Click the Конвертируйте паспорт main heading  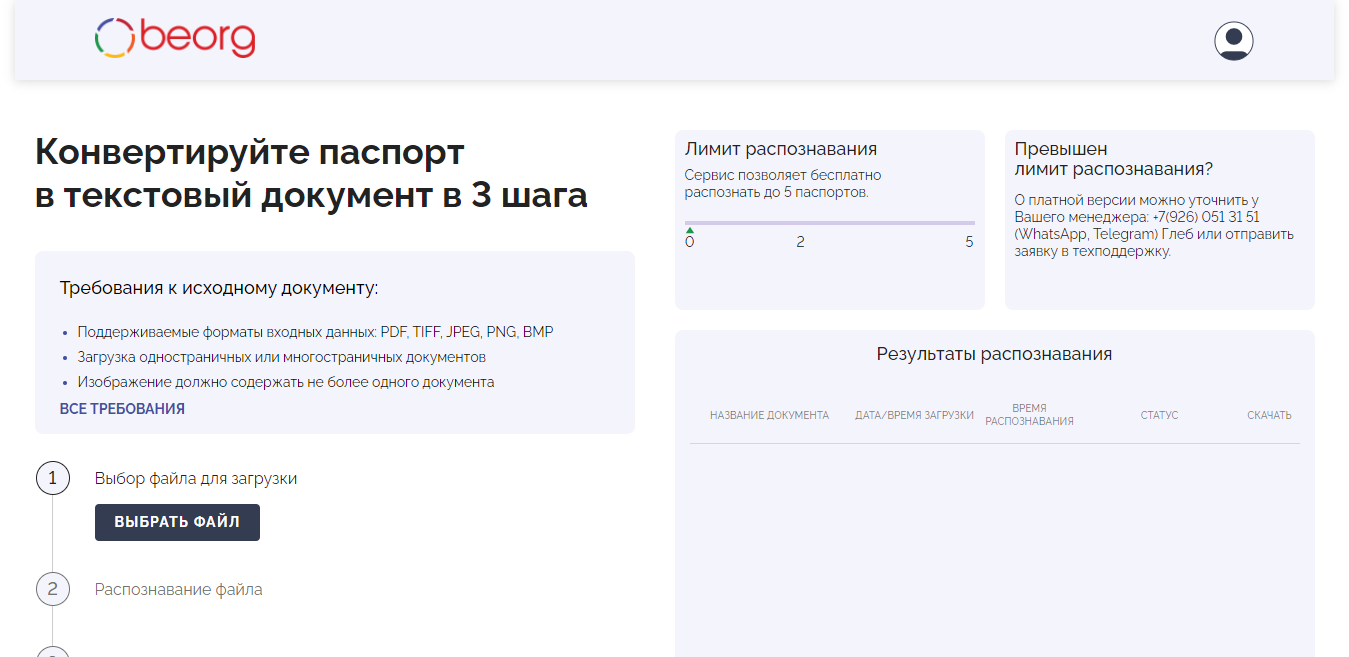point(311,173)
